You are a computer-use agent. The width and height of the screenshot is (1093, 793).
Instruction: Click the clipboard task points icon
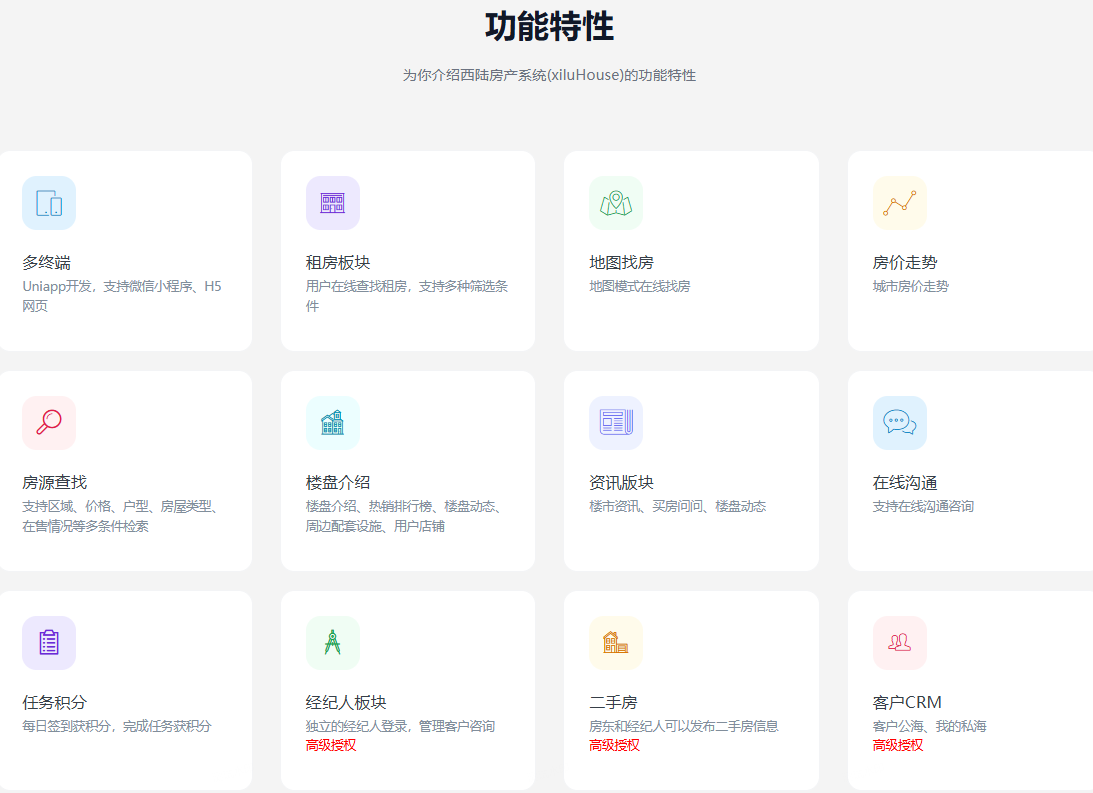49,643
